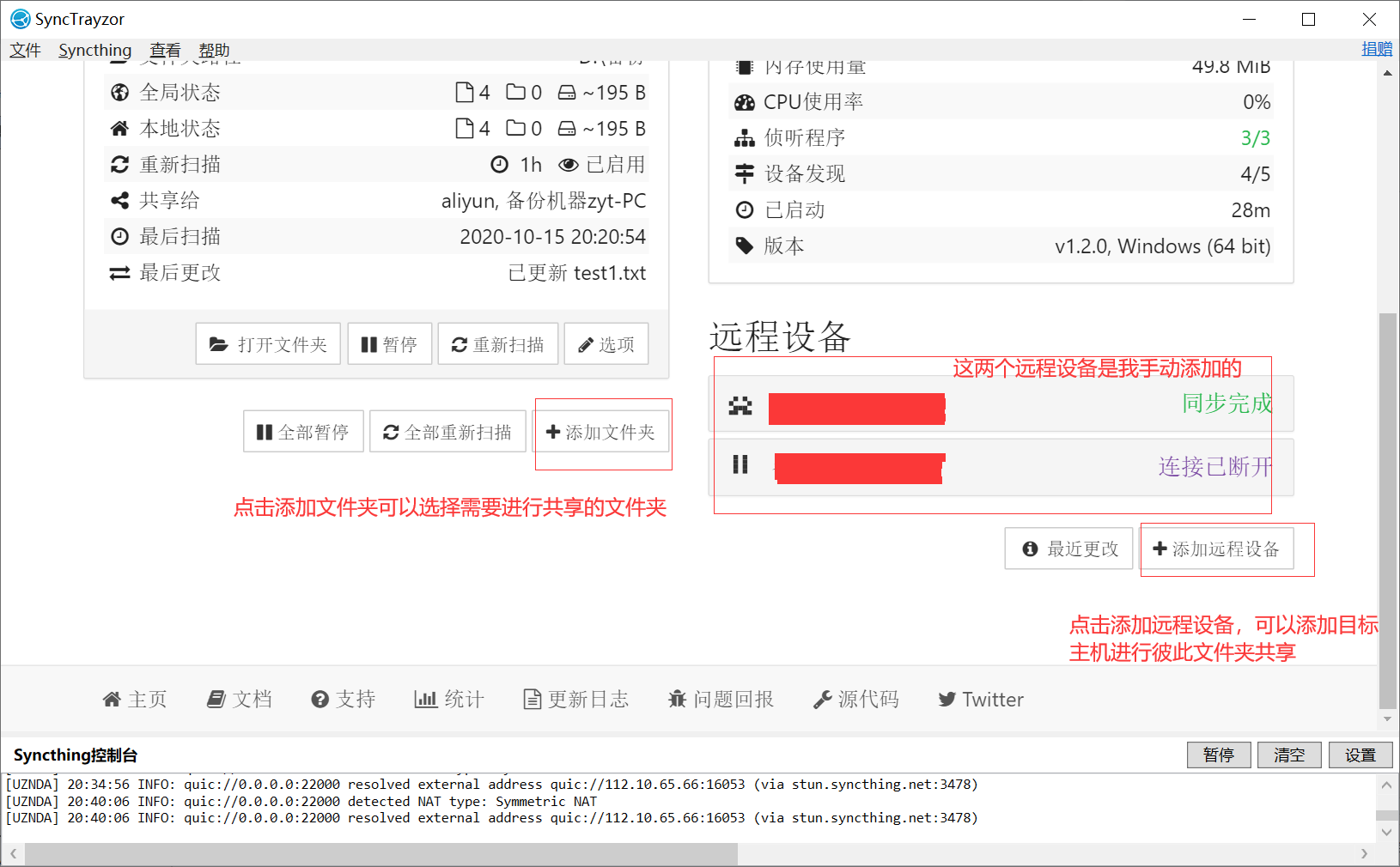Click 添加文件夹 button
This screenshot has height=867, width=1400.
point(600,432)
